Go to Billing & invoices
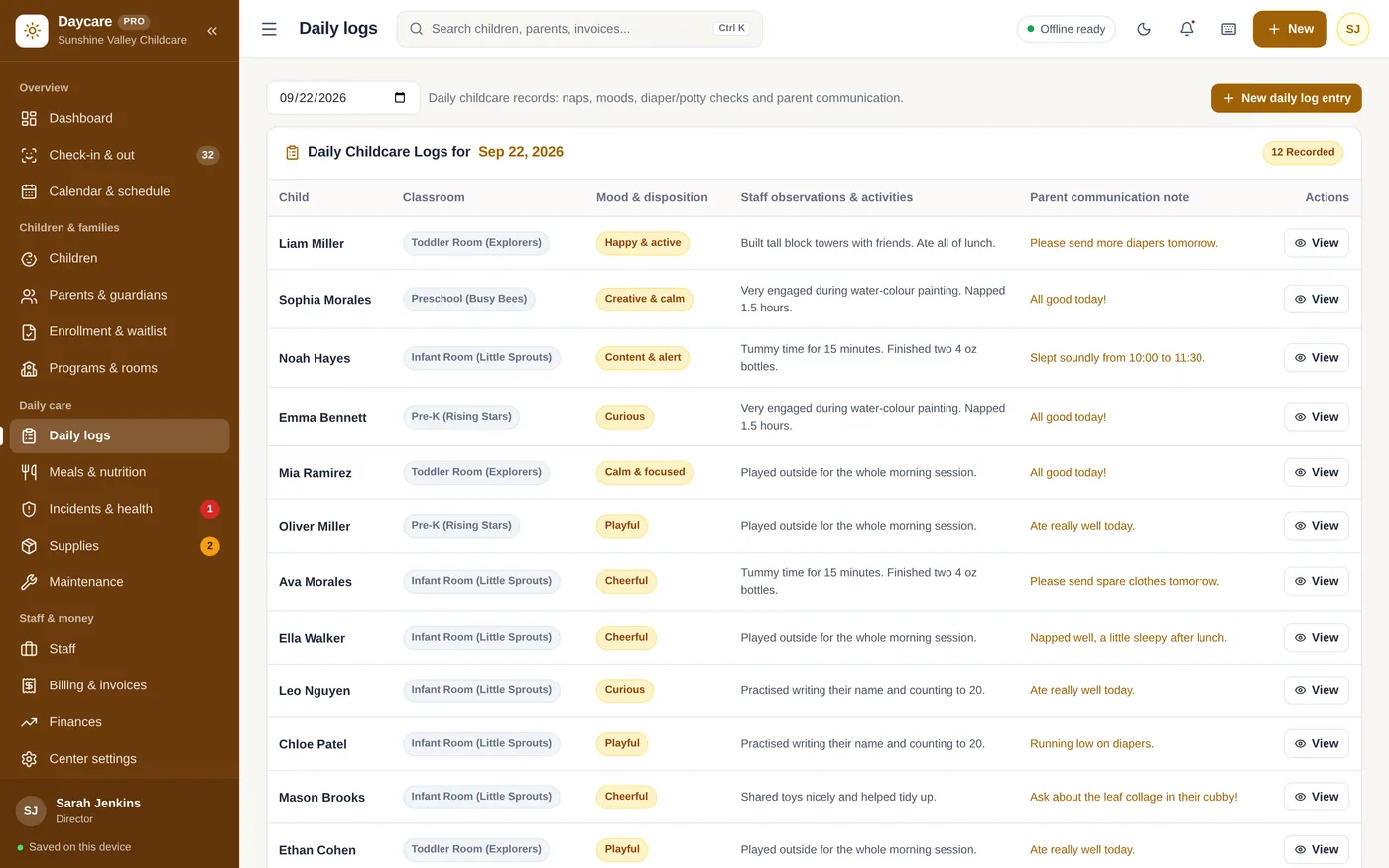 (x=119, y=685)
